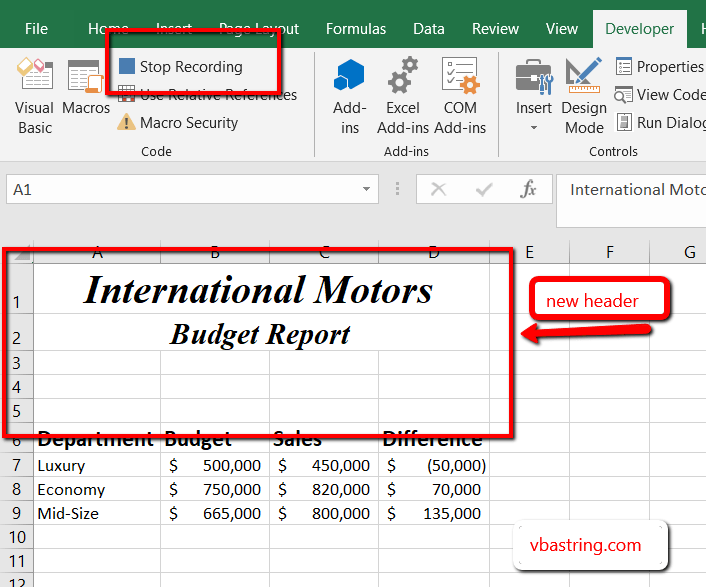This screenshot has width=706, height=587.
Task: Select row 9 header
Action: click(x=17, y=513)
